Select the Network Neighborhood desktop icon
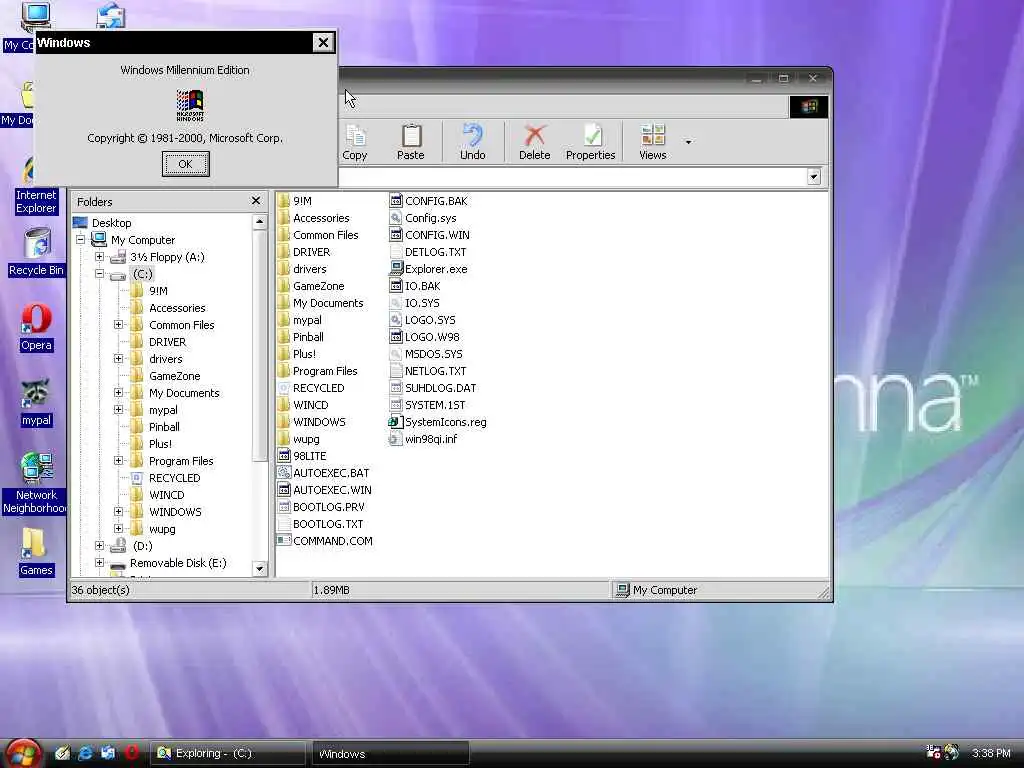Viewport: 1024px width, 768px height. pyautogui.click(x=37, y=483)
